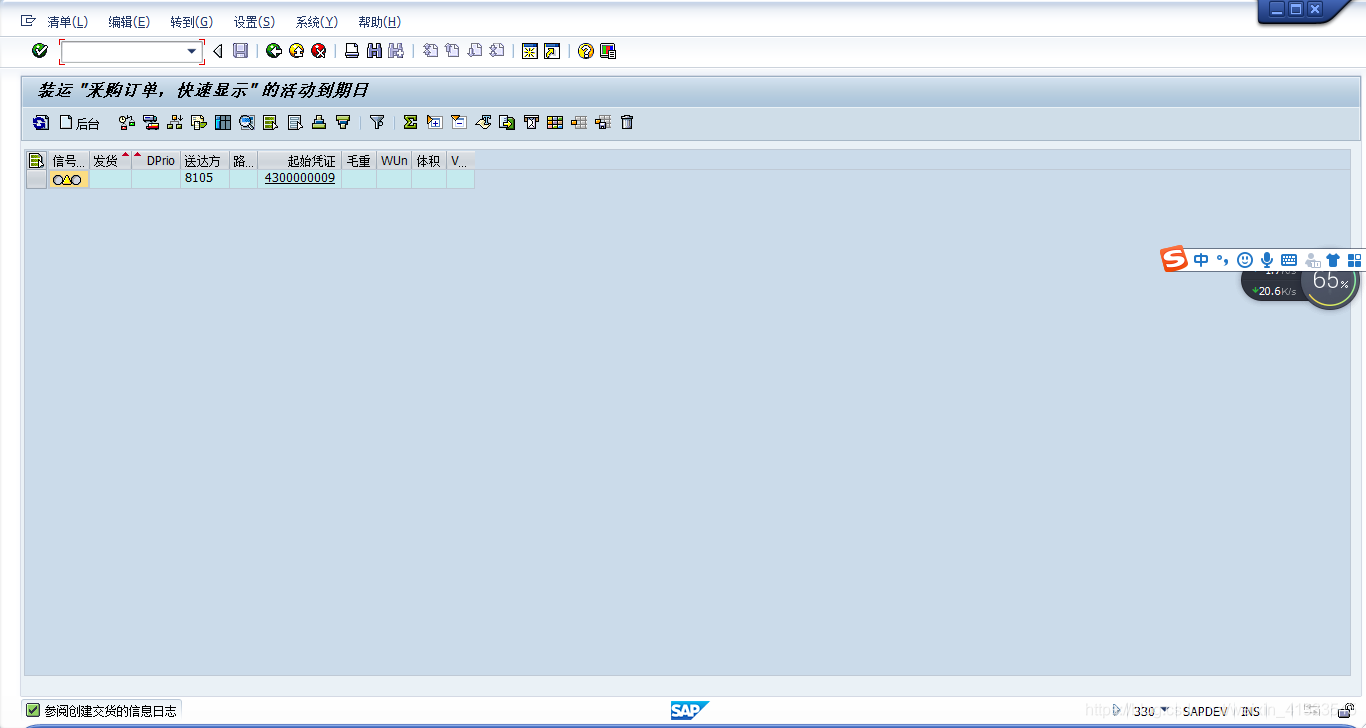Click the Subtotals collapse icon
The width and height of the screenshot is (1366, 728).
click(x=458, y=122)
